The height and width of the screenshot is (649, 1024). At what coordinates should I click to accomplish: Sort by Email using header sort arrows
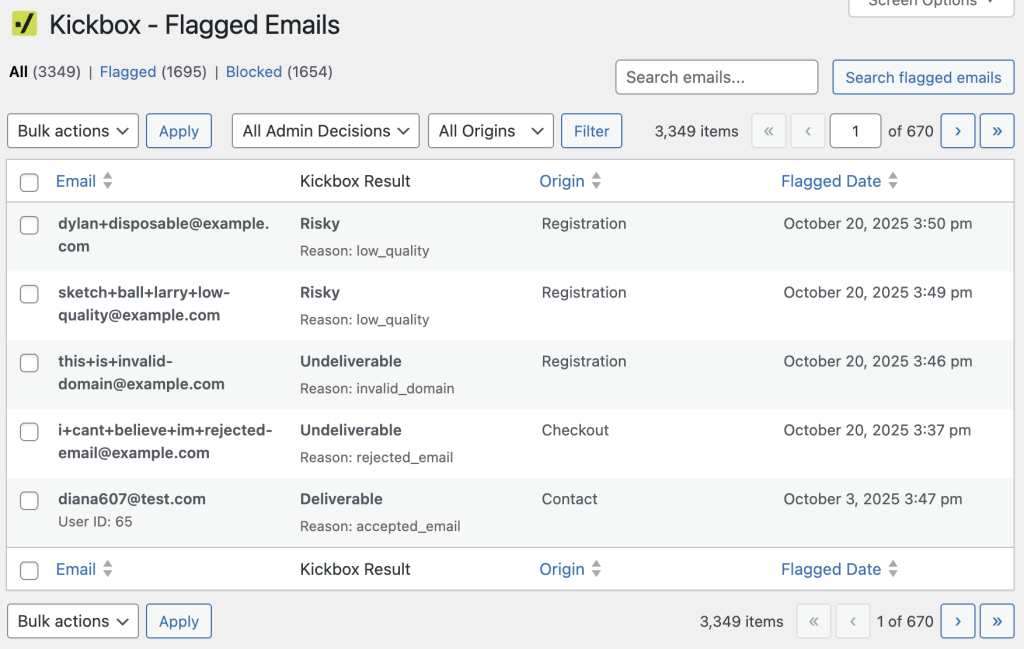(x=108, y=181)
